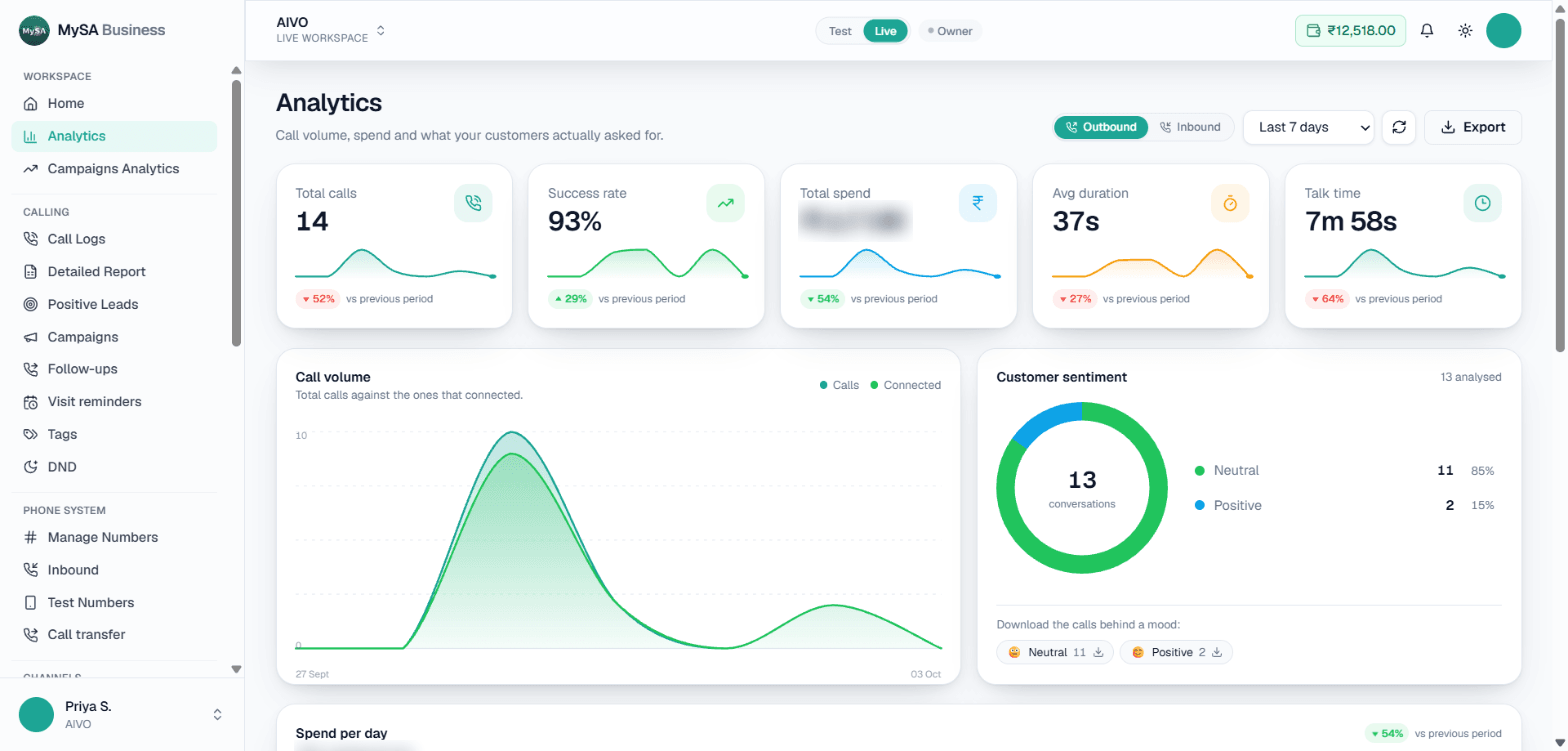The image size is (1568, 751).
Task: Click the Home house icon
Action: 30,104
